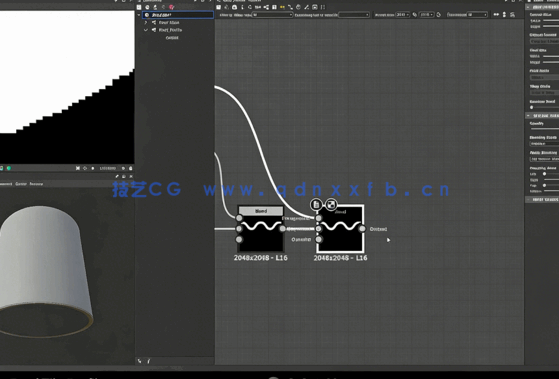Open dropdown left of align icons
The height and width of the screenshot is (379, 559).
click(x=477, y=15)
